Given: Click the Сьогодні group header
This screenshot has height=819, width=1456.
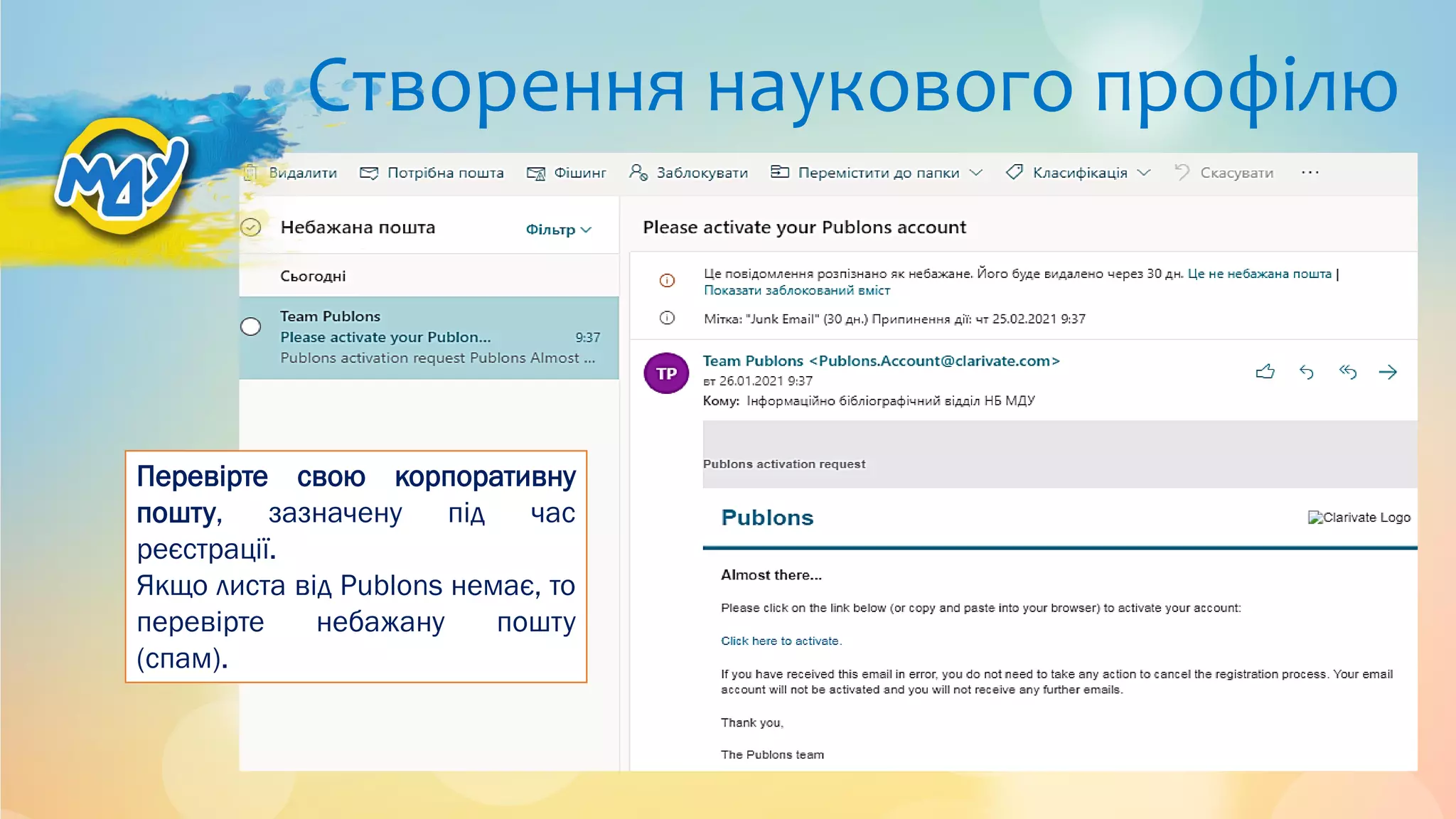Looking at the screenshot, I should [313, 276].
